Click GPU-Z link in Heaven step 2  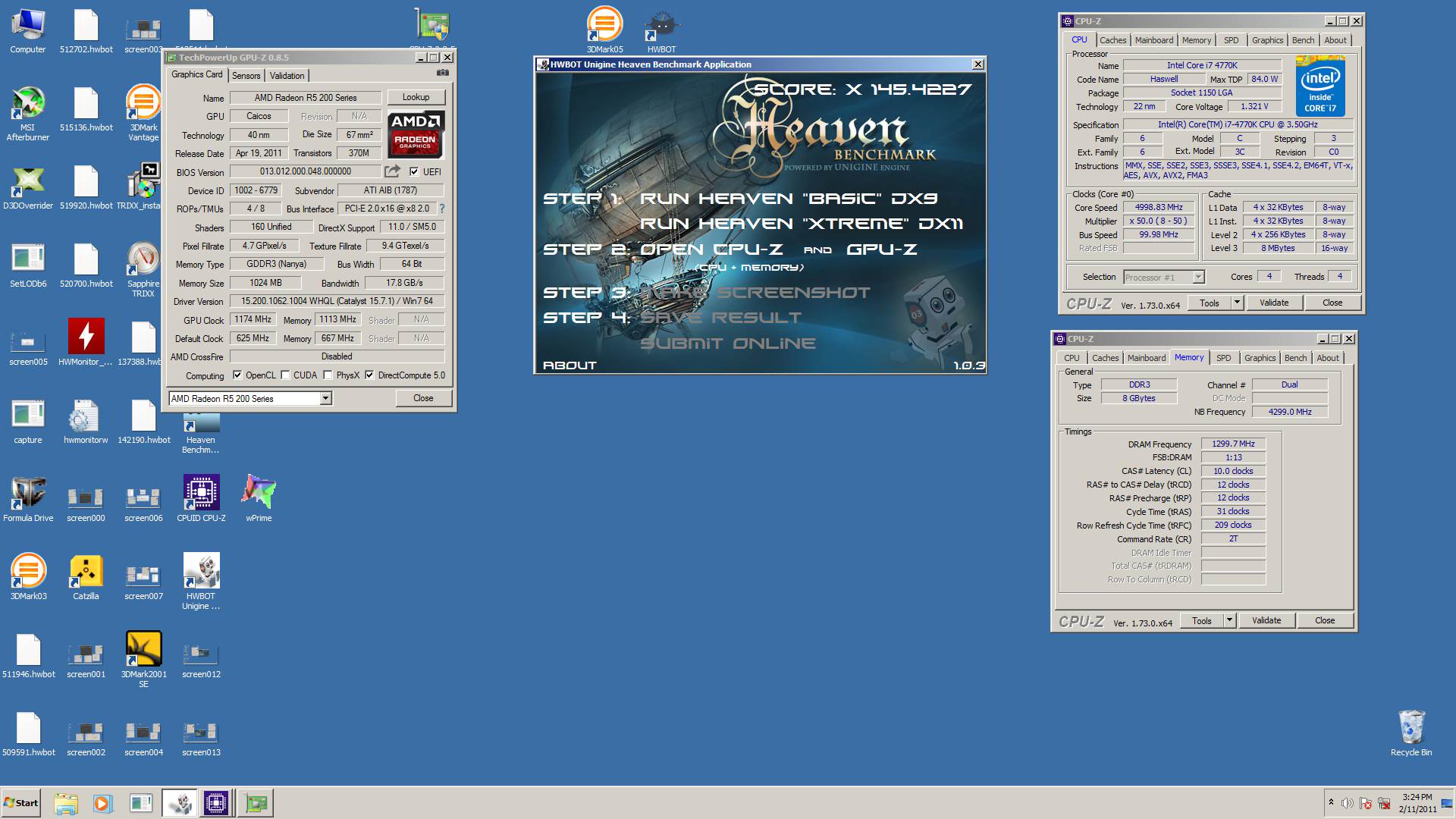882,249
